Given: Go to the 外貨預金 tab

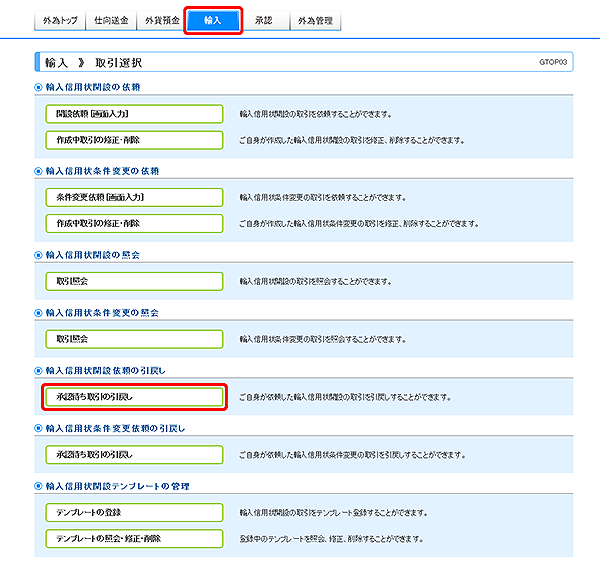Looking at the screenshot, I should tap(159, 20).
